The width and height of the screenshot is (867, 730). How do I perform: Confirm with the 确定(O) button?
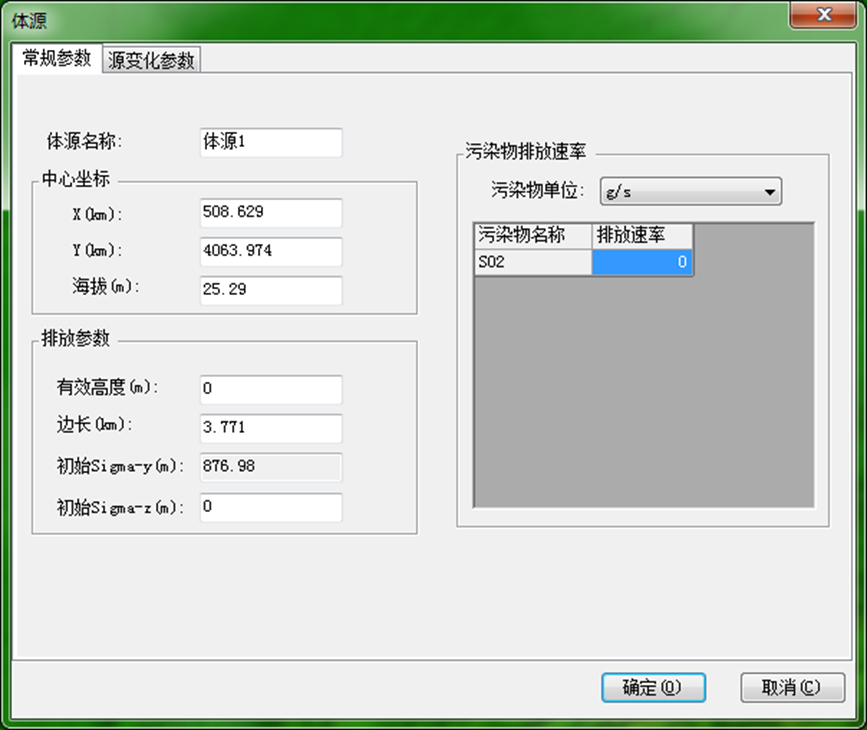click(653, 687)
